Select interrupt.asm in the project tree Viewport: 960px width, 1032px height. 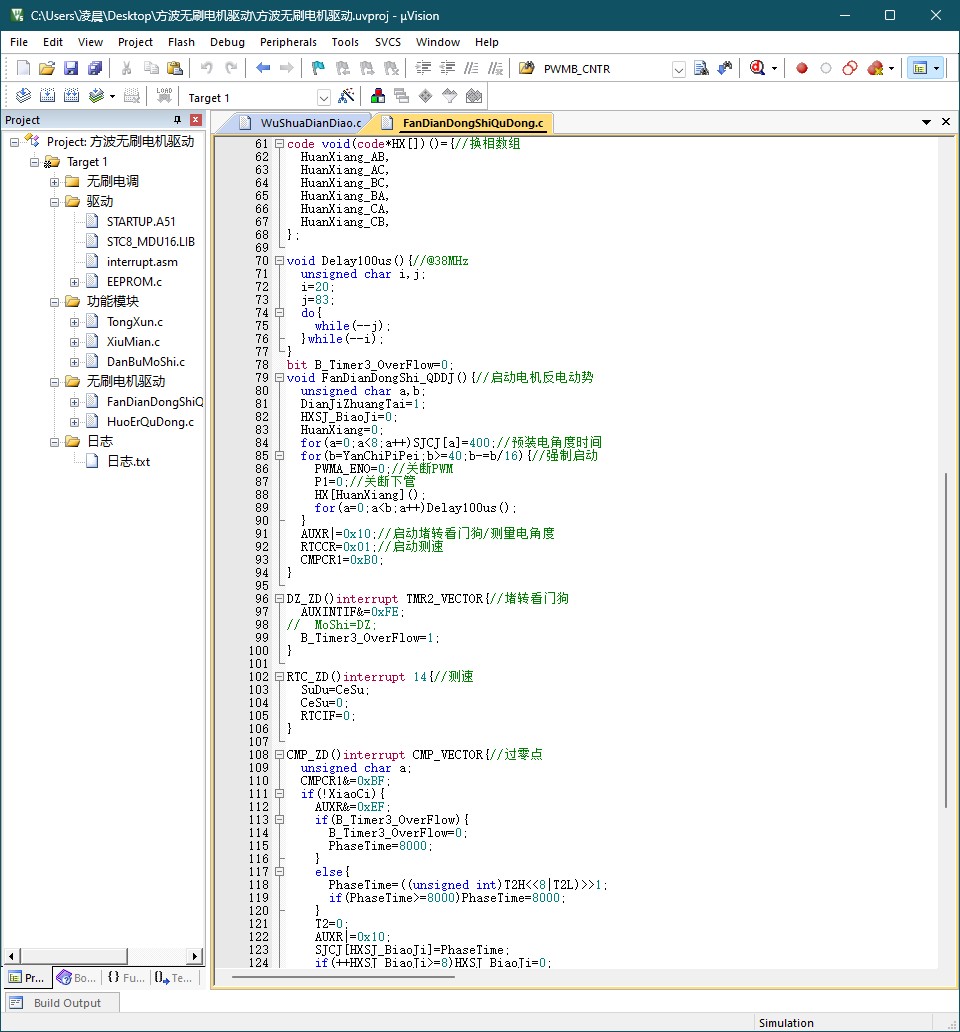click(x=142, y=262)
